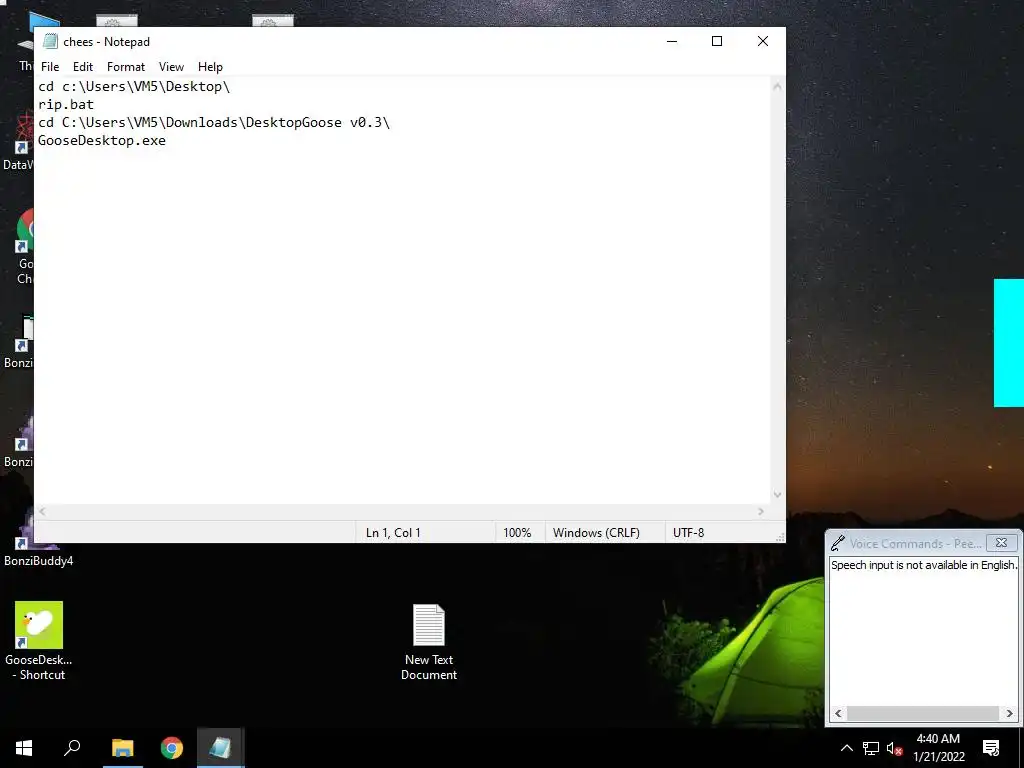
Task: Show hidden system tray icons
Action: 846,748
